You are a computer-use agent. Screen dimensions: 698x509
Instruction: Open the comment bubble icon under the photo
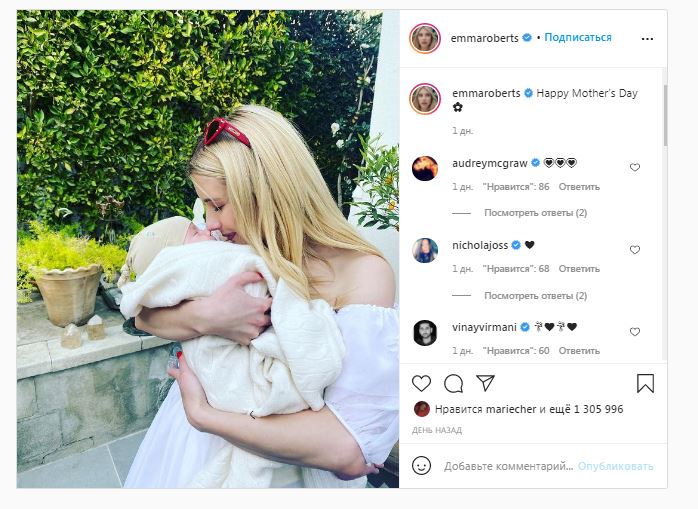[x=453, y=383]
